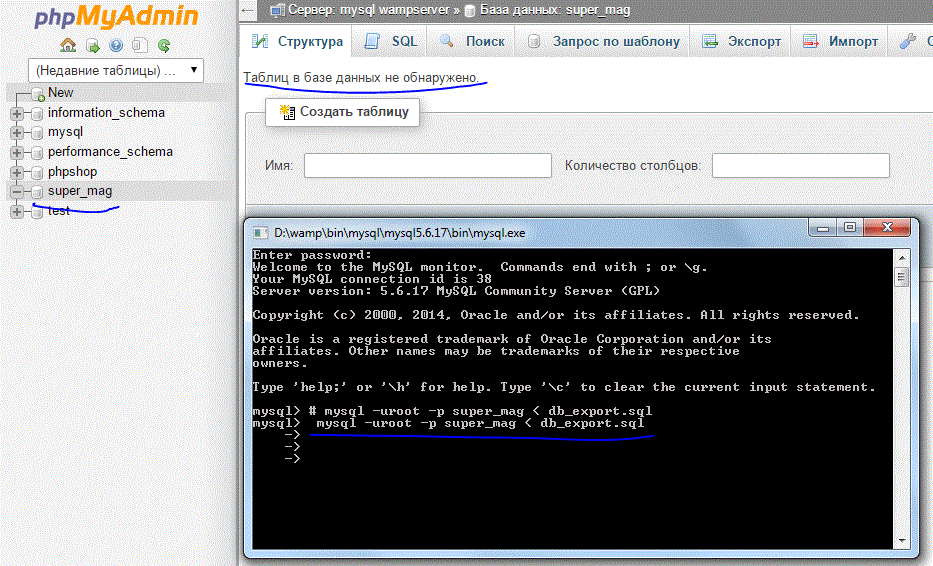Viewport: 933px width, 566px height.
Task: Click the New database icon in tree
Action: click(37, 93)
